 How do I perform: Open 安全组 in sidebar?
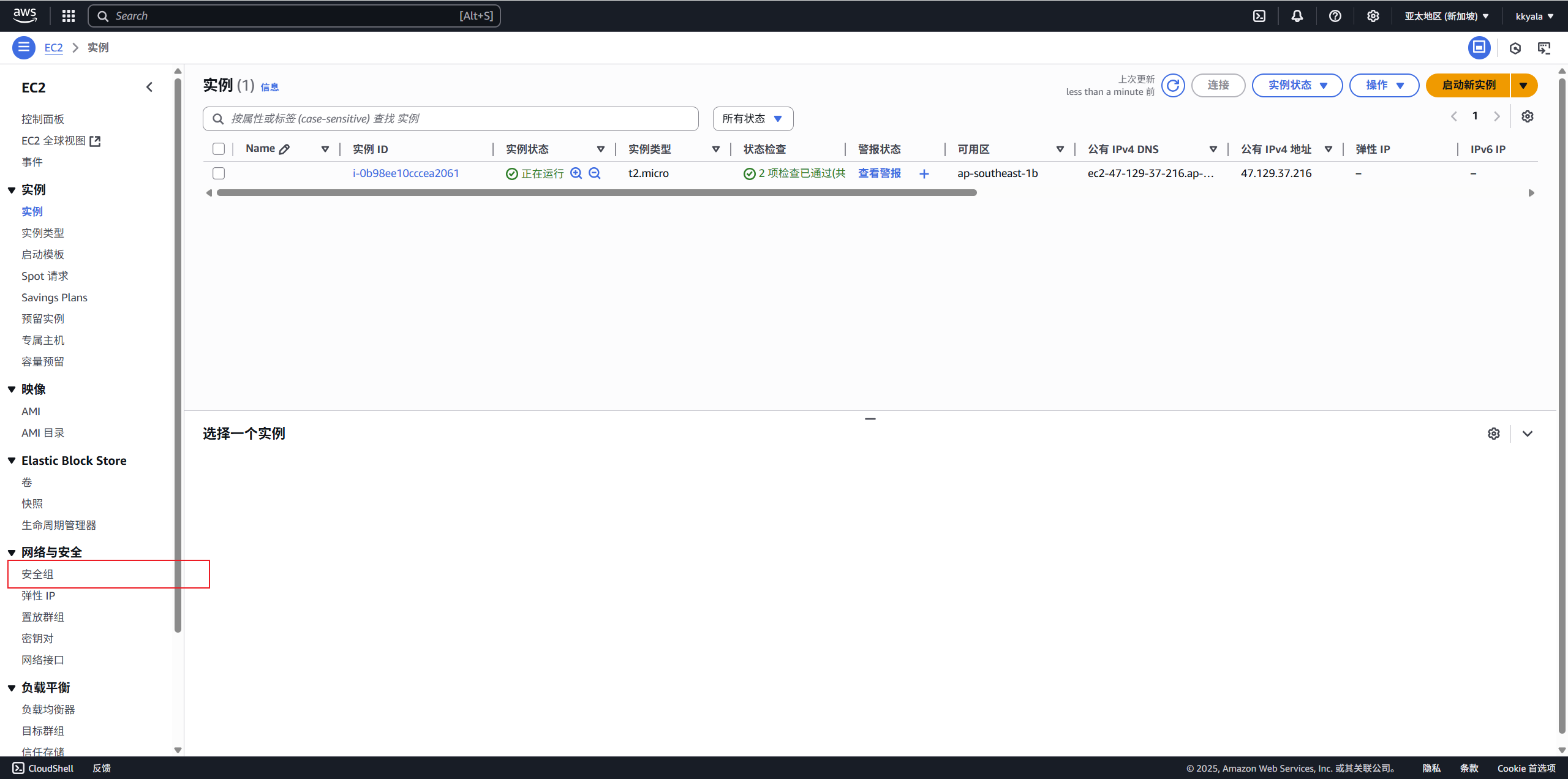coord(37,574)
